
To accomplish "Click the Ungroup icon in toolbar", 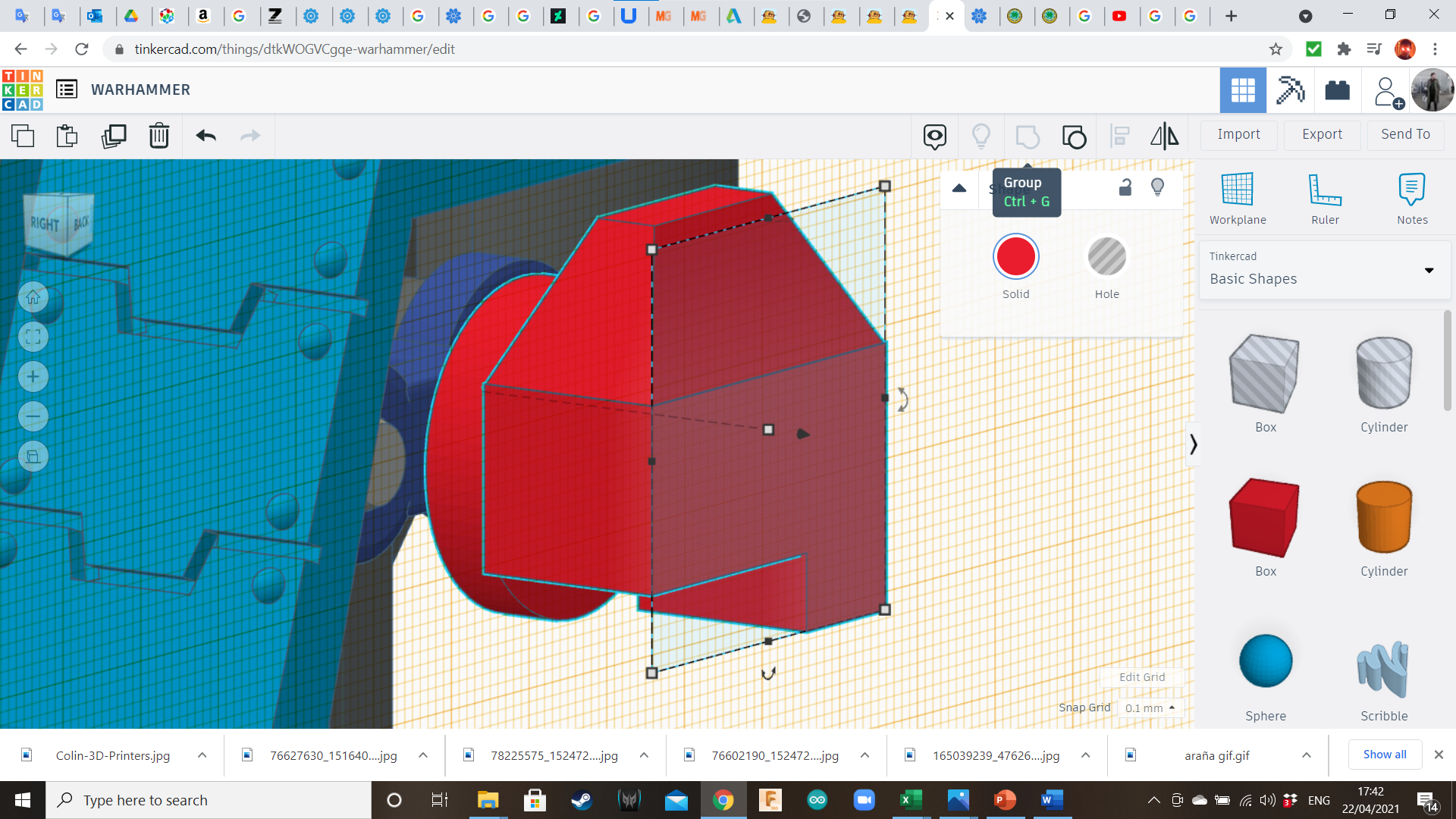I will point(1074,136).
